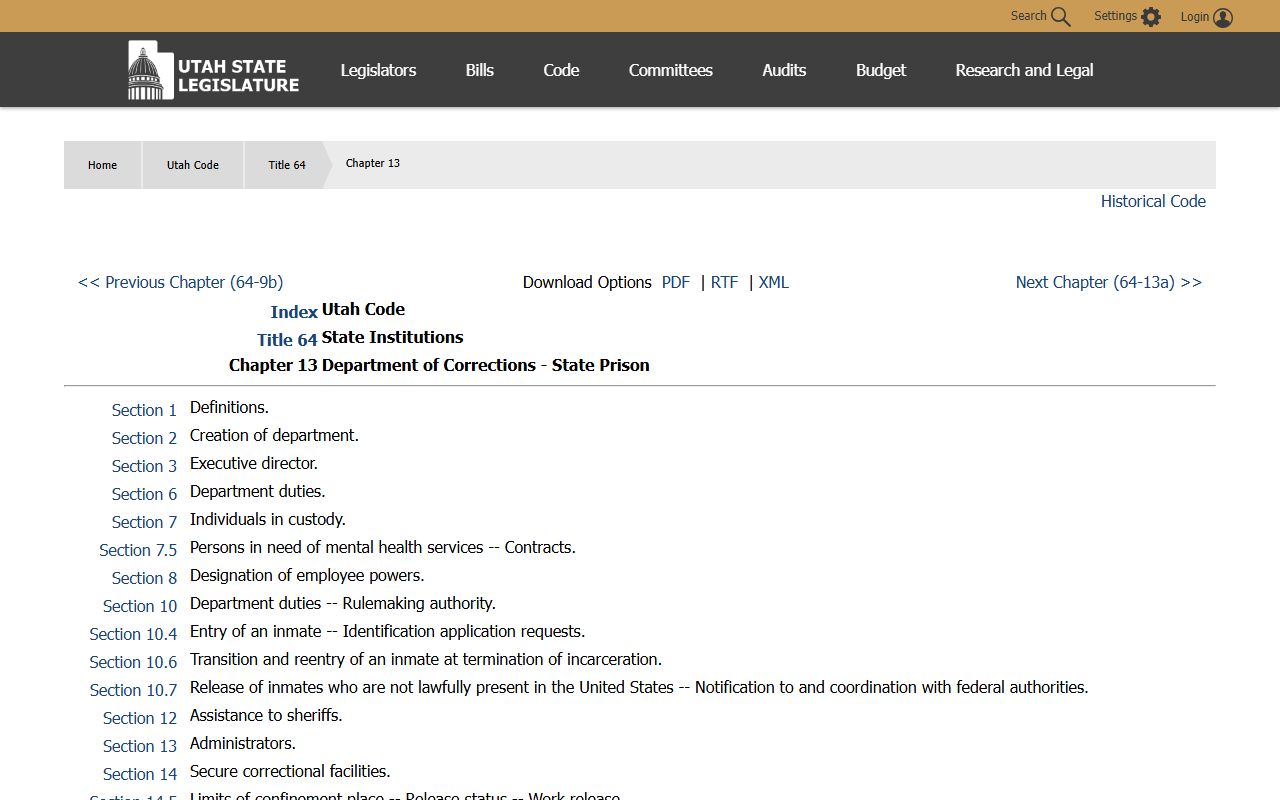Open Section 3 link
This screenshot has height=800, width=1280.
point(144,466)
